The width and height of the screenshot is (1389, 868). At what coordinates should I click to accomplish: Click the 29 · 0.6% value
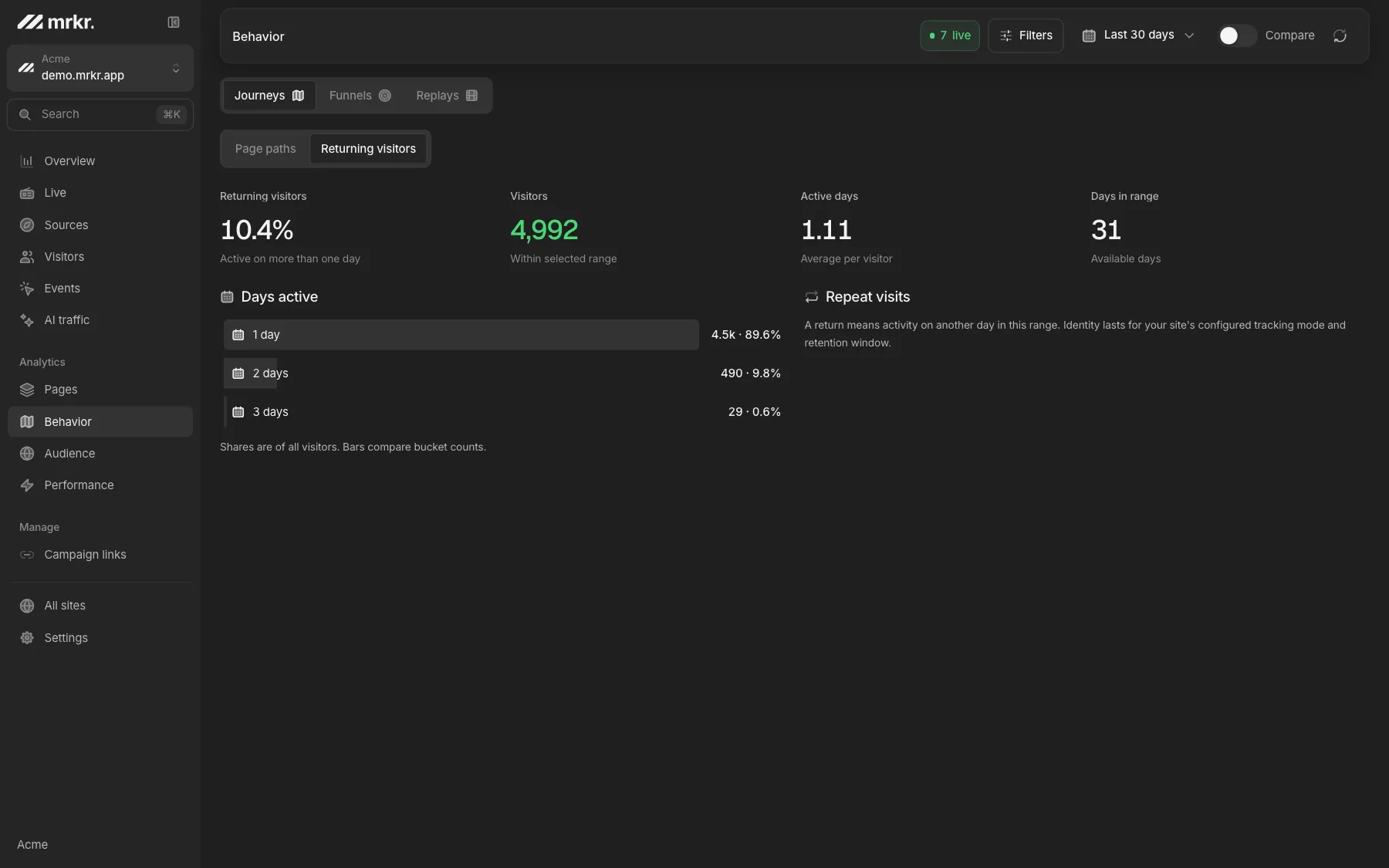point(755,412)
